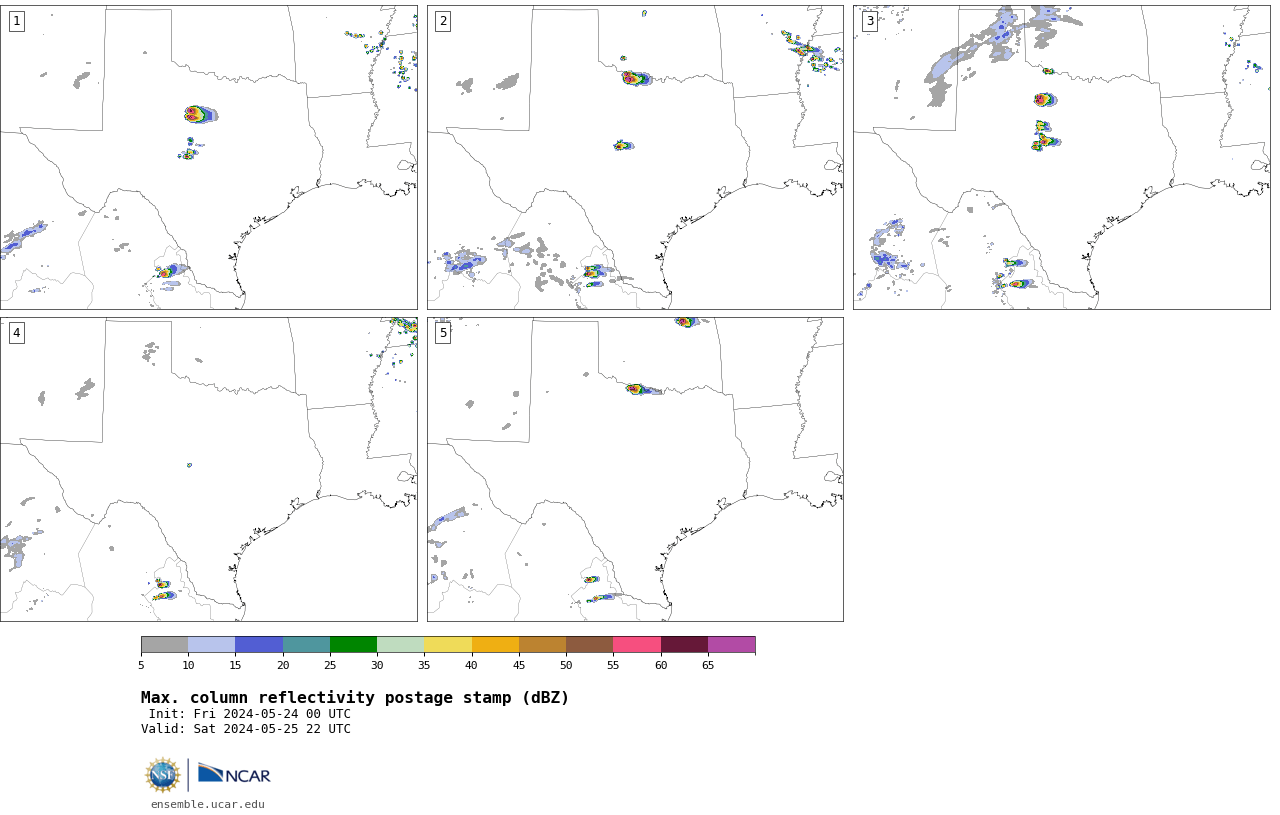Click the tan 45-50 dBZ swatch
This screenshot has width=1280, height=815.
542,644
